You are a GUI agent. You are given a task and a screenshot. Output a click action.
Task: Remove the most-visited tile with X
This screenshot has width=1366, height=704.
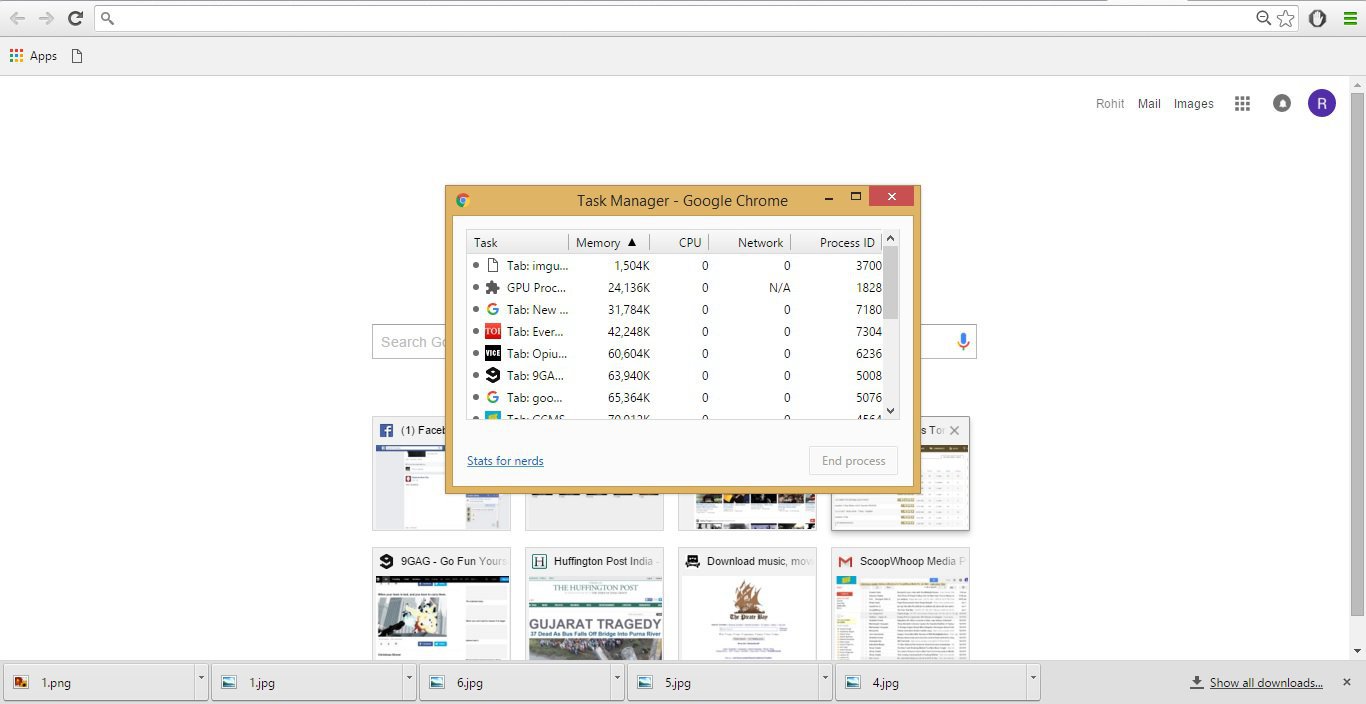tap(954, 430)
